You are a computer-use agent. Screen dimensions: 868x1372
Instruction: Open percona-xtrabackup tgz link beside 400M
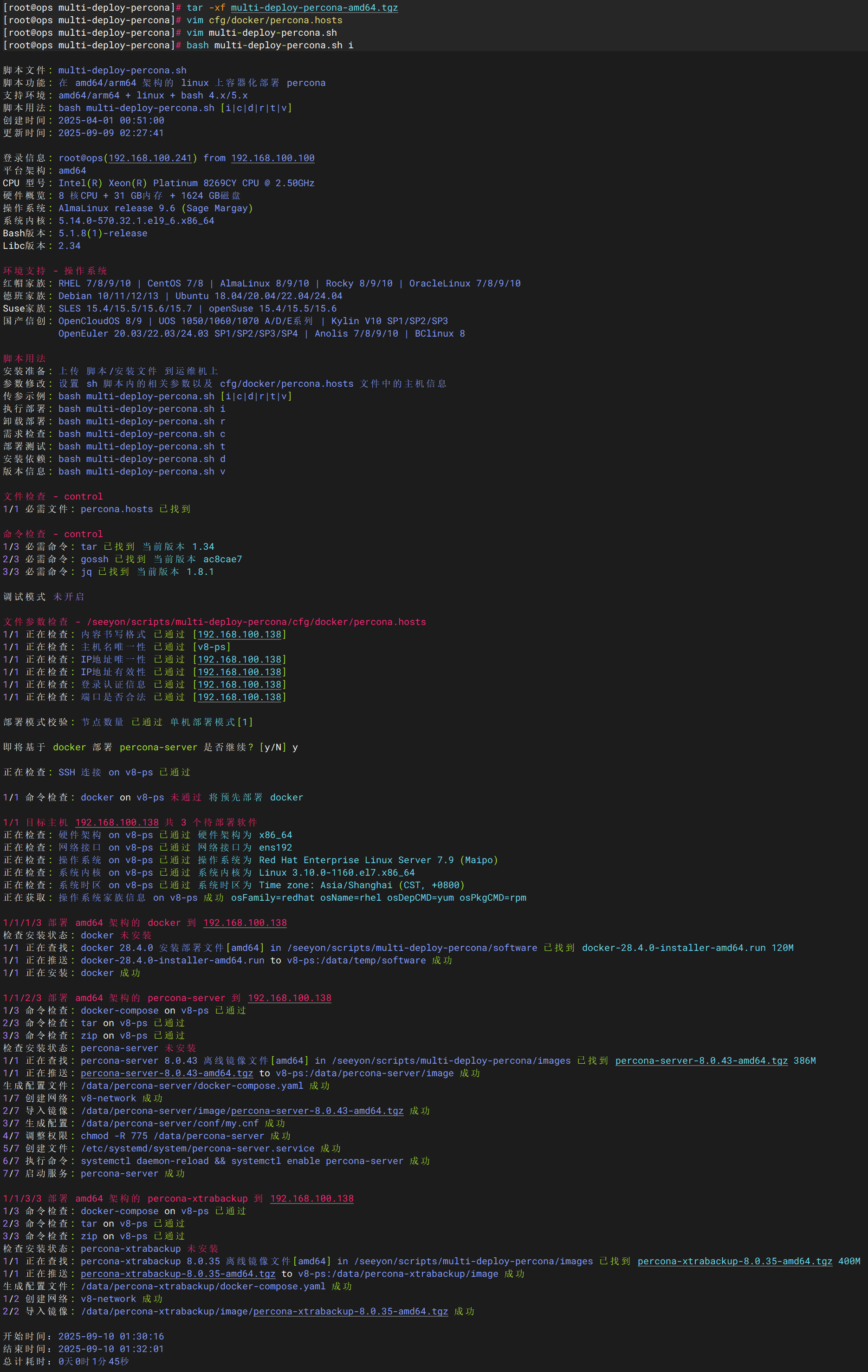point(735,1261)
